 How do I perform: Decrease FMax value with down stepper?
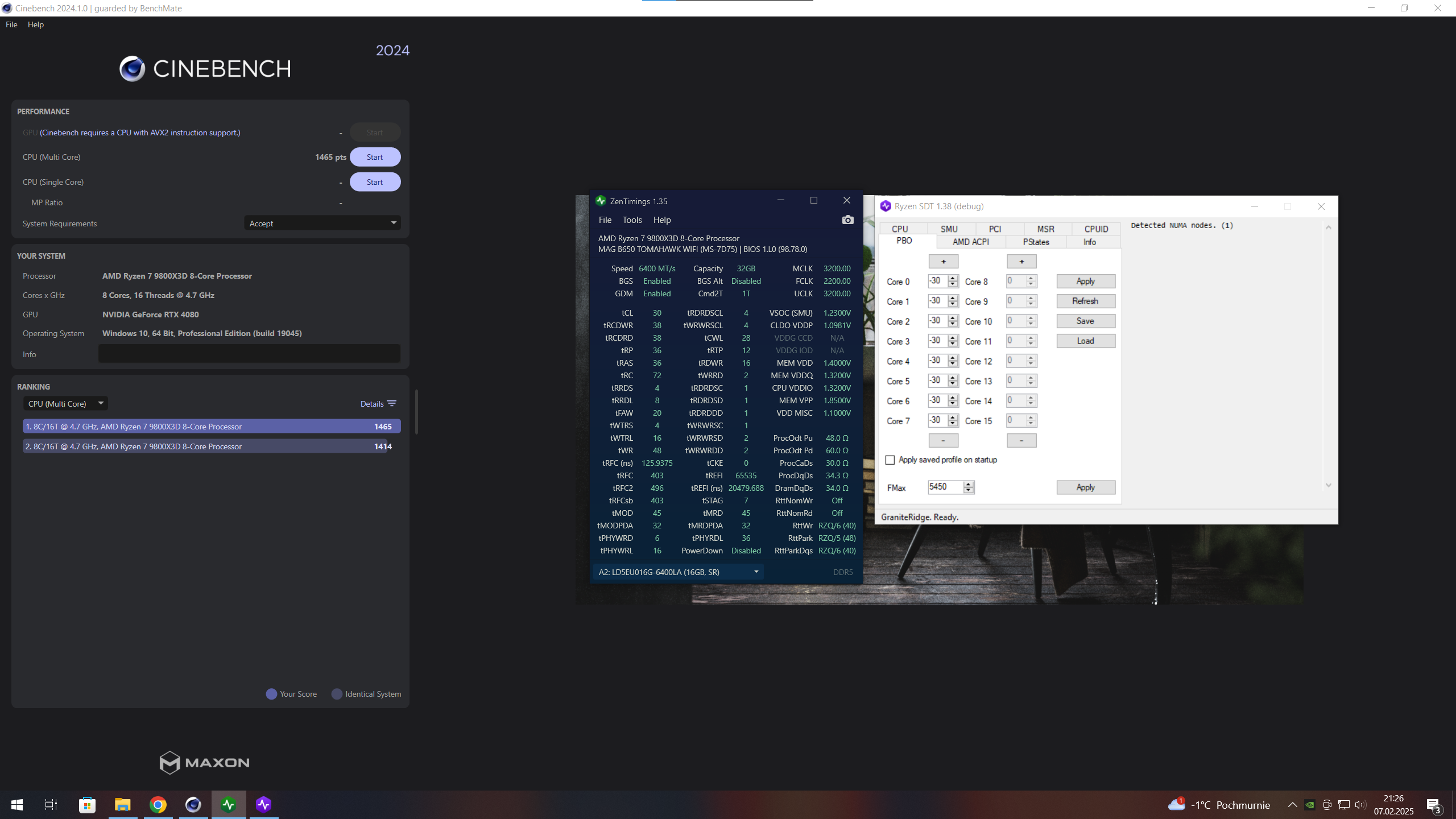click(969, 490)
